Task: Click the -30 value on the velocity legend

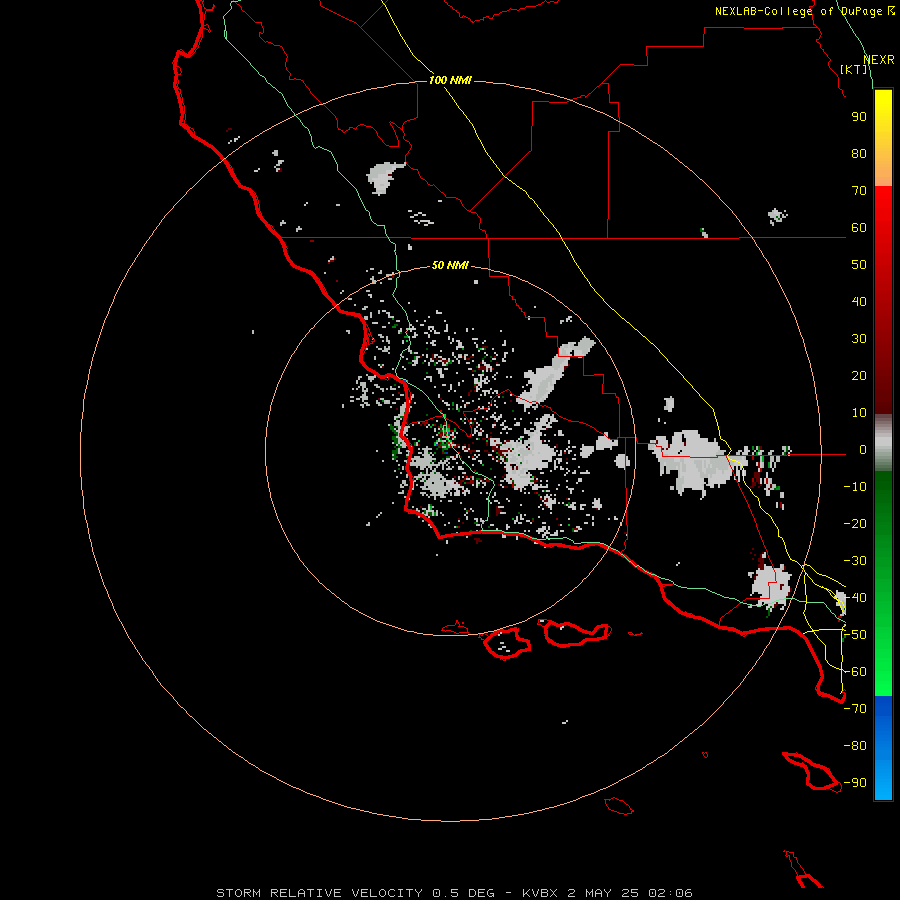Action: click(855, 560)
